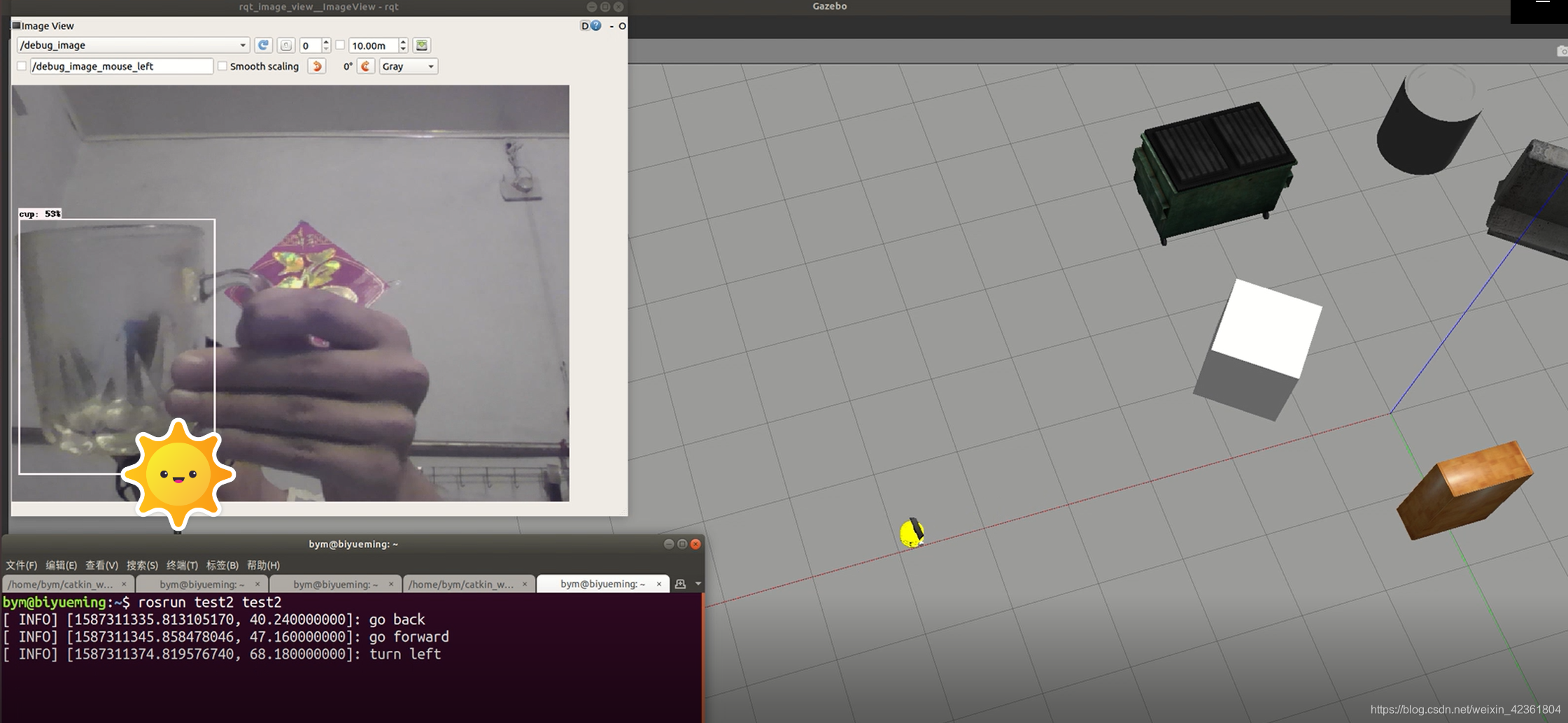Switch to the first /home/bym/catkin_w... tab

tap(68, 584)
